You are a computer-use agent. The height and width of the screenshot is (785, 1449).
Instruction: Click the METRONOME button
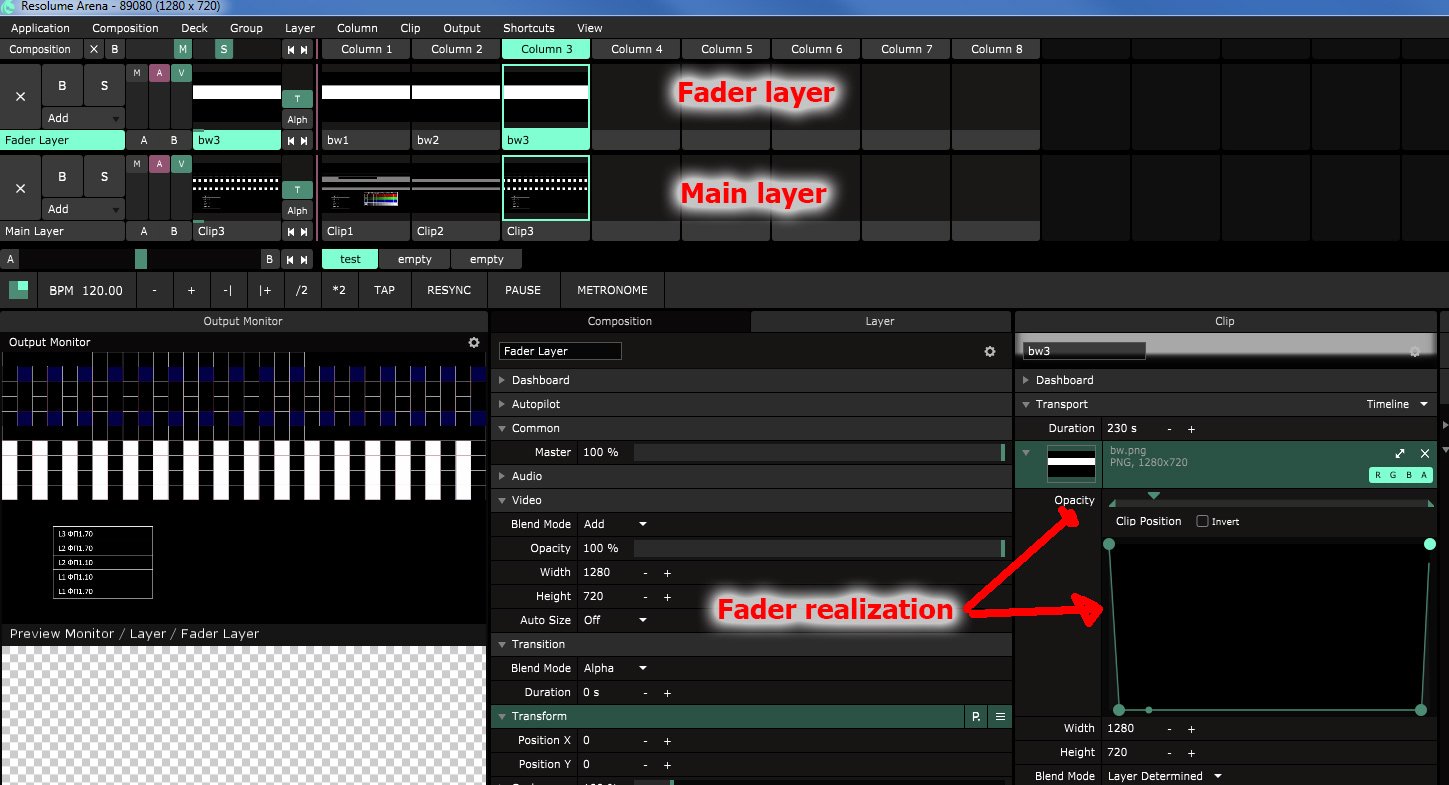[x=612, y=290]
